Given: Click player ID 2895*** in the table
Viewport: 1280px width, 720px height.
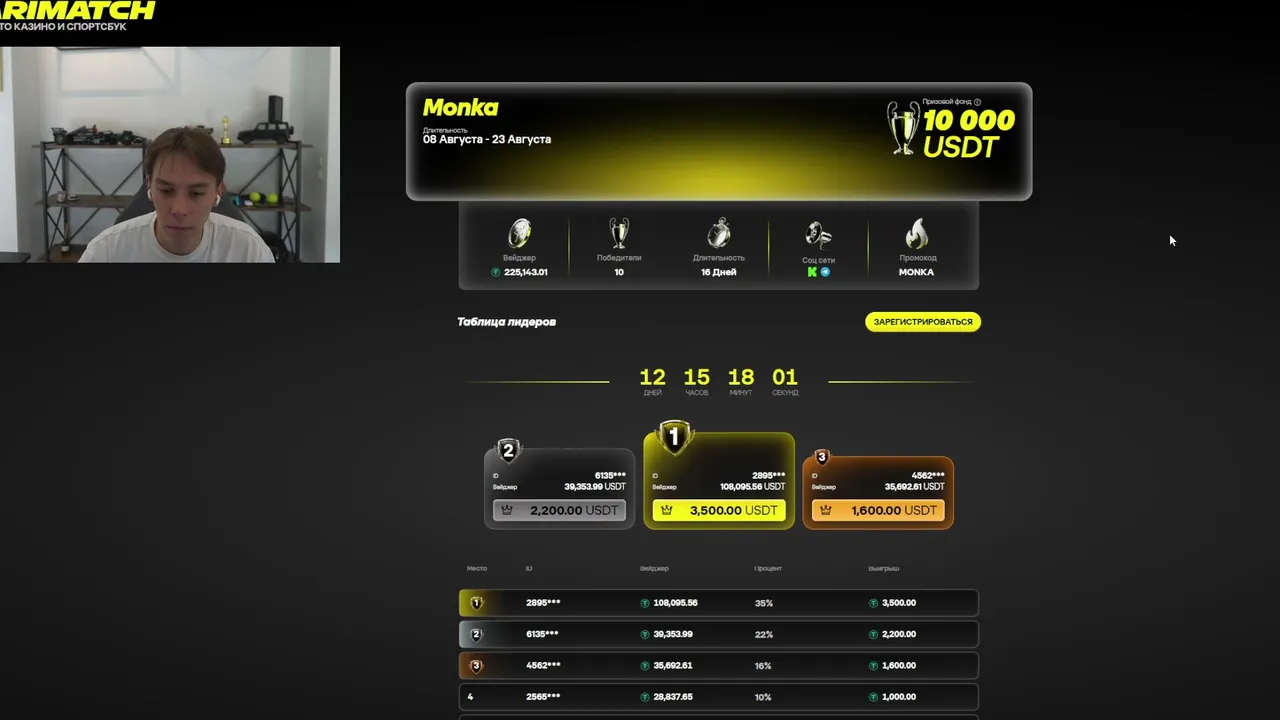Looking at the screenshot, I should (x=543, y=603).
